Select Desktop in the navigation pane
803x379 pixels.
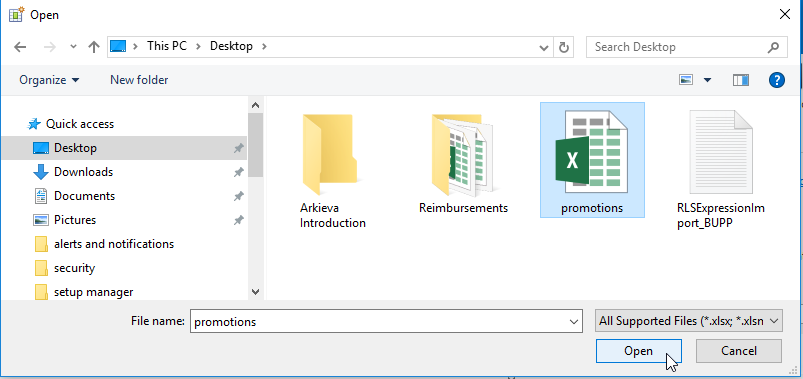click(x=124, y=148)
